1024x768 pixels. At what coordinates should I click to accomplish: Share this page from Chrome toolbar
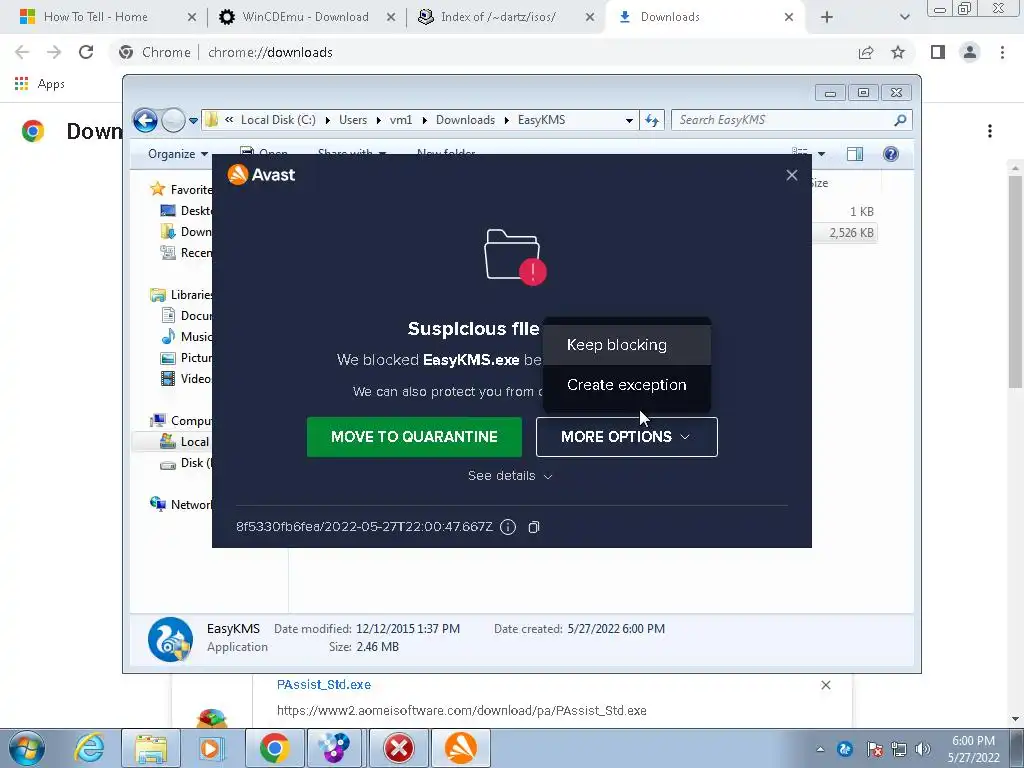866,52
